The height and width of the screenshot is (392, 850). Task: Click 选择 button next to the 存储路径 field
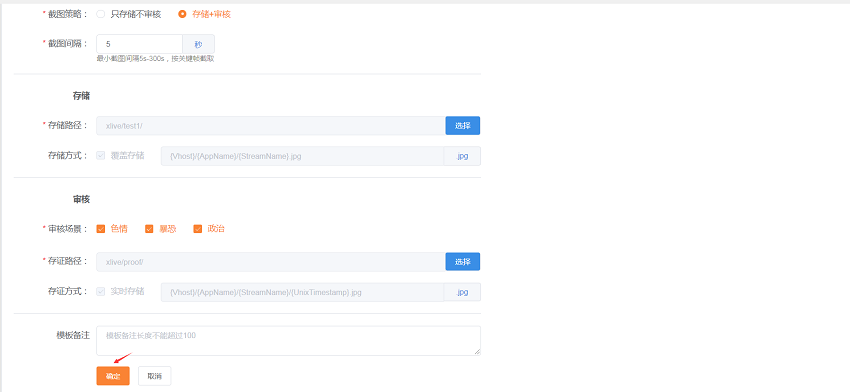coord(462,125)
